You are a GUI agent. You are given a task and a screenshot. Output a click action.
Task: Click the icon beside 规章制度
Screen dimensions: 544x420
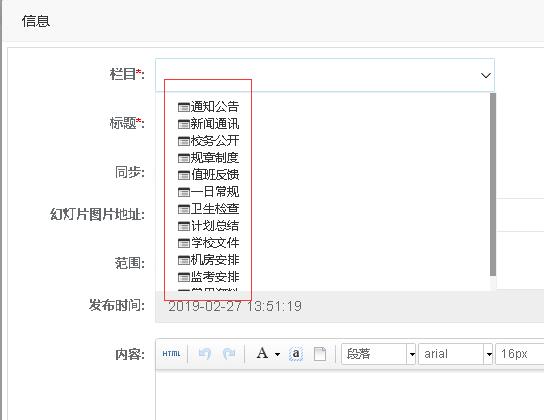(184, 158)
